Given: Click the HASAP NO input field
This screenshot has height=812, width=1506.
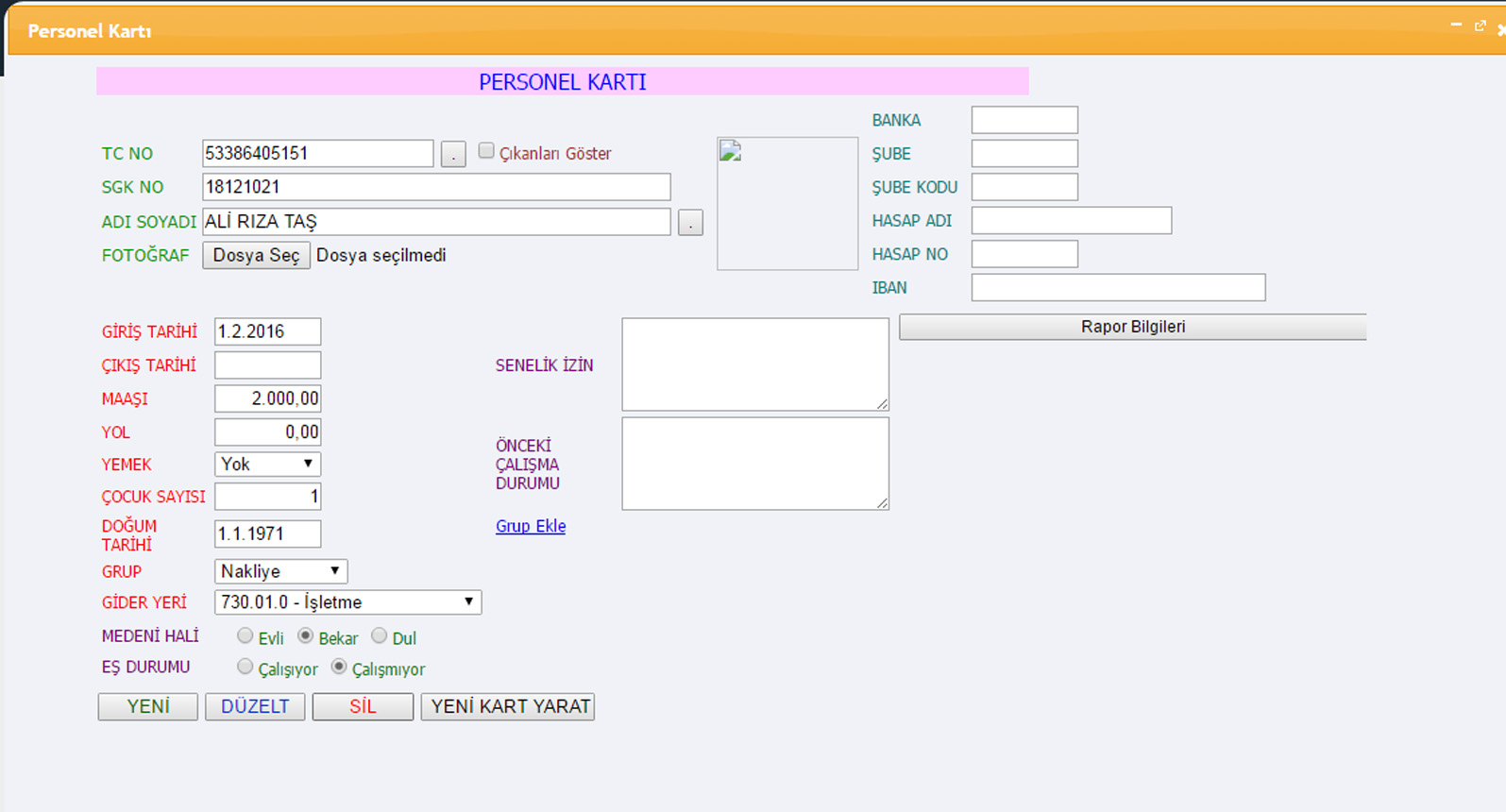Looking at the screenshot, I should [1024, 254].
